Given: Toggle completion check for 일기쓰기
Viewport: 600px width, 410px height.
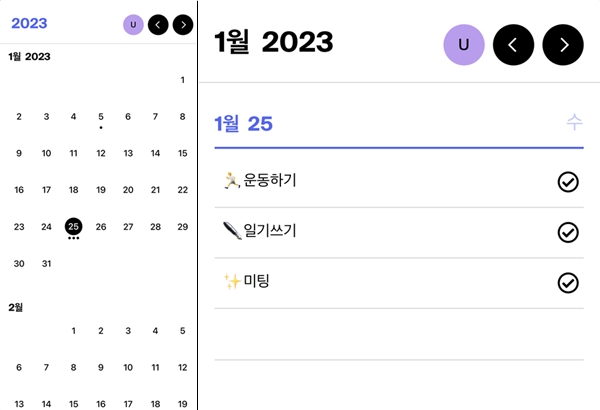Looking at the screenshot, I should [x=568, y=232].
